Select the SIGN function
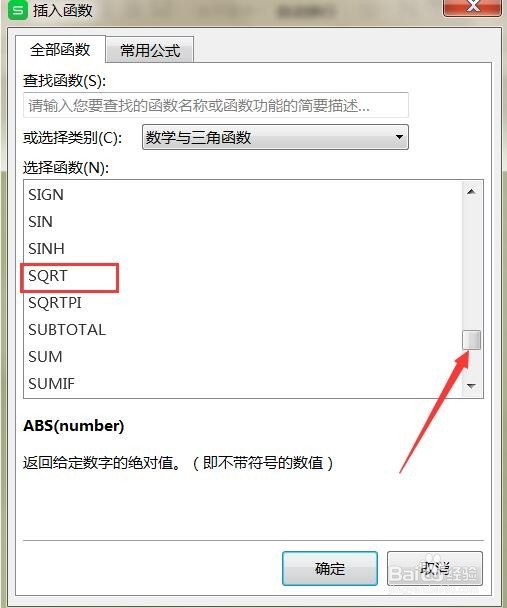The height and width of the screenshot is (608, 507). [x=243, y=195]
